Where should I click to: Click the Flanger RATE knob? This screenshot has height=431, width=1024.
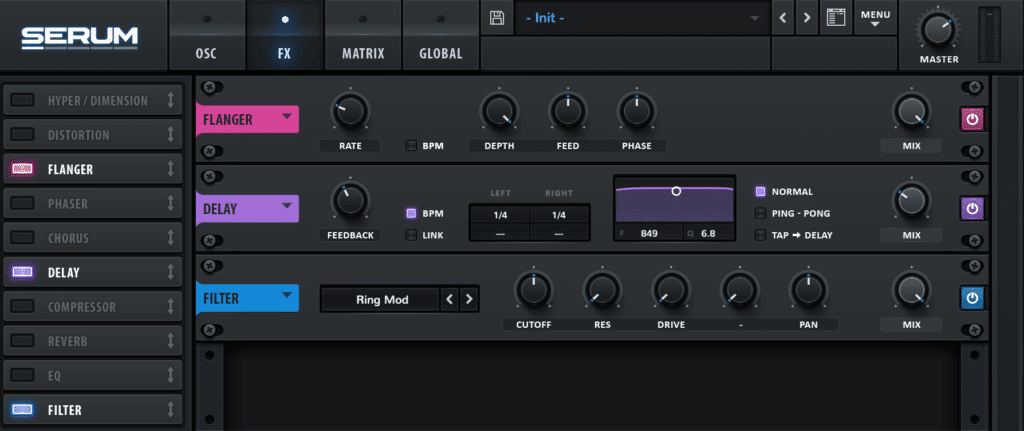tap(350, 112)
